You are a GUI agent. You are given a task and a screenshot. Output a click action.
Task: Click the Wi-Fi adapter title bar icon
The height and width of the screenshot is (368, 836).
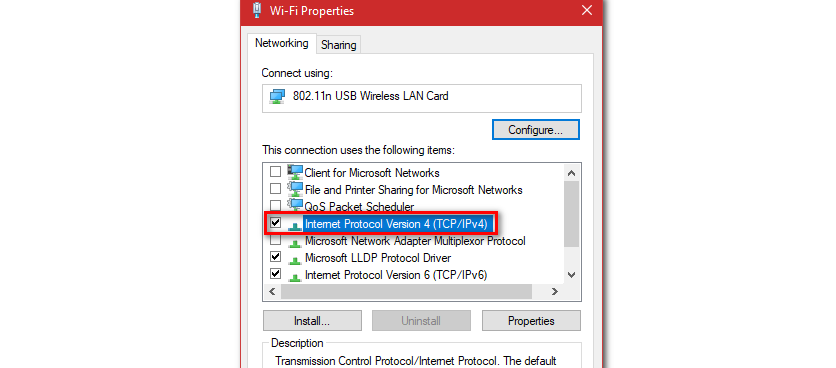258,10
